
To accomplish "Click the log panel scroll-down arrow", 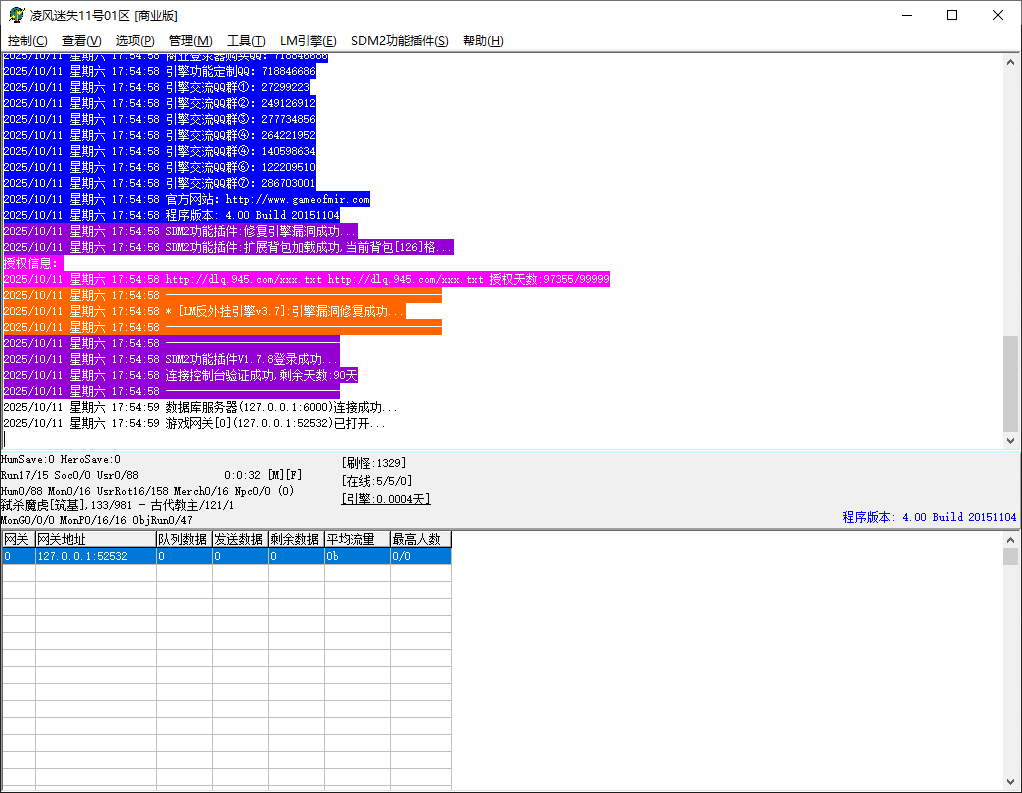I will tap(1010, 440).
